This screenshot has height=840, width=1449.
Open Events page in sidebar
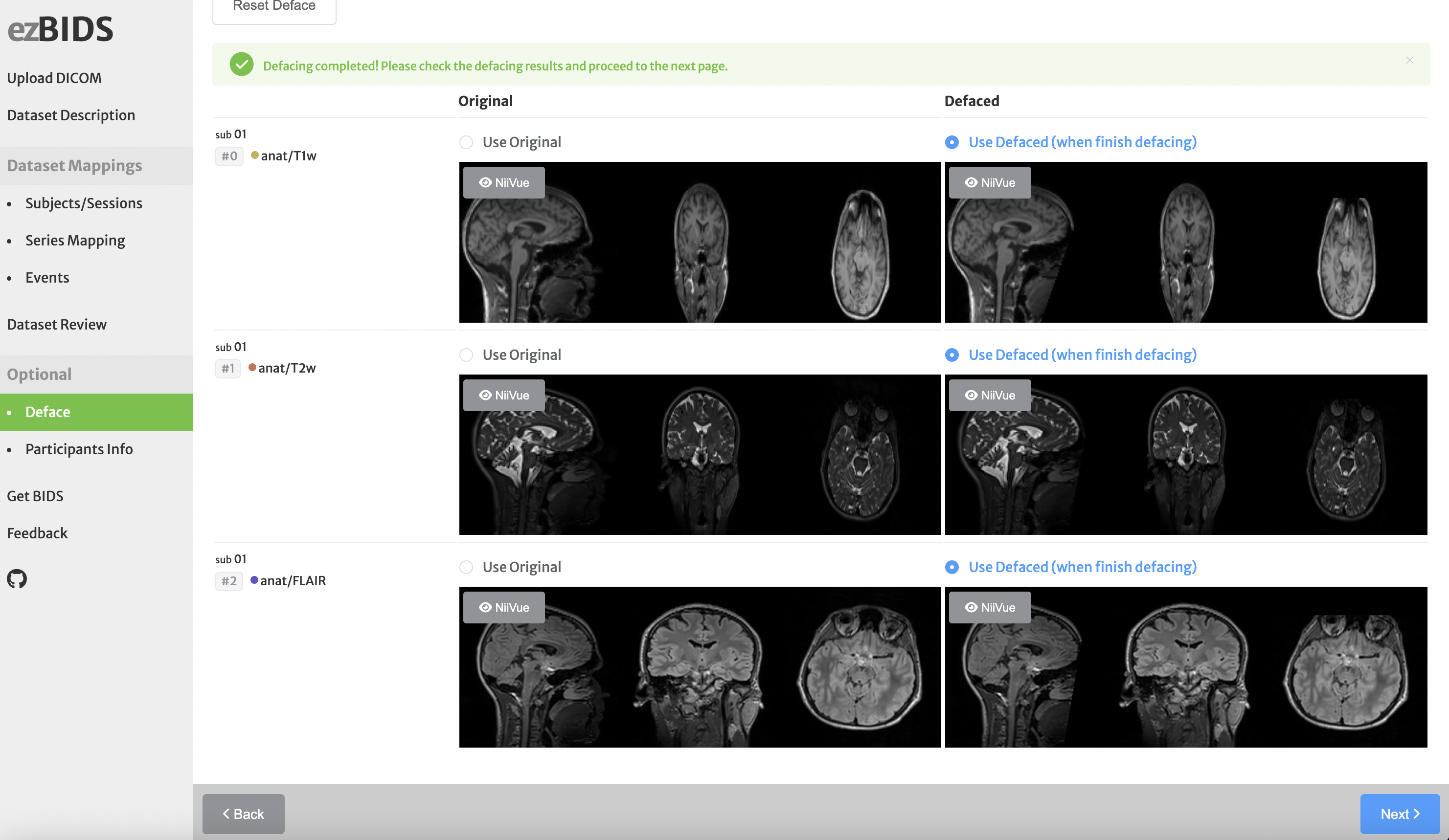pos(47,278)
